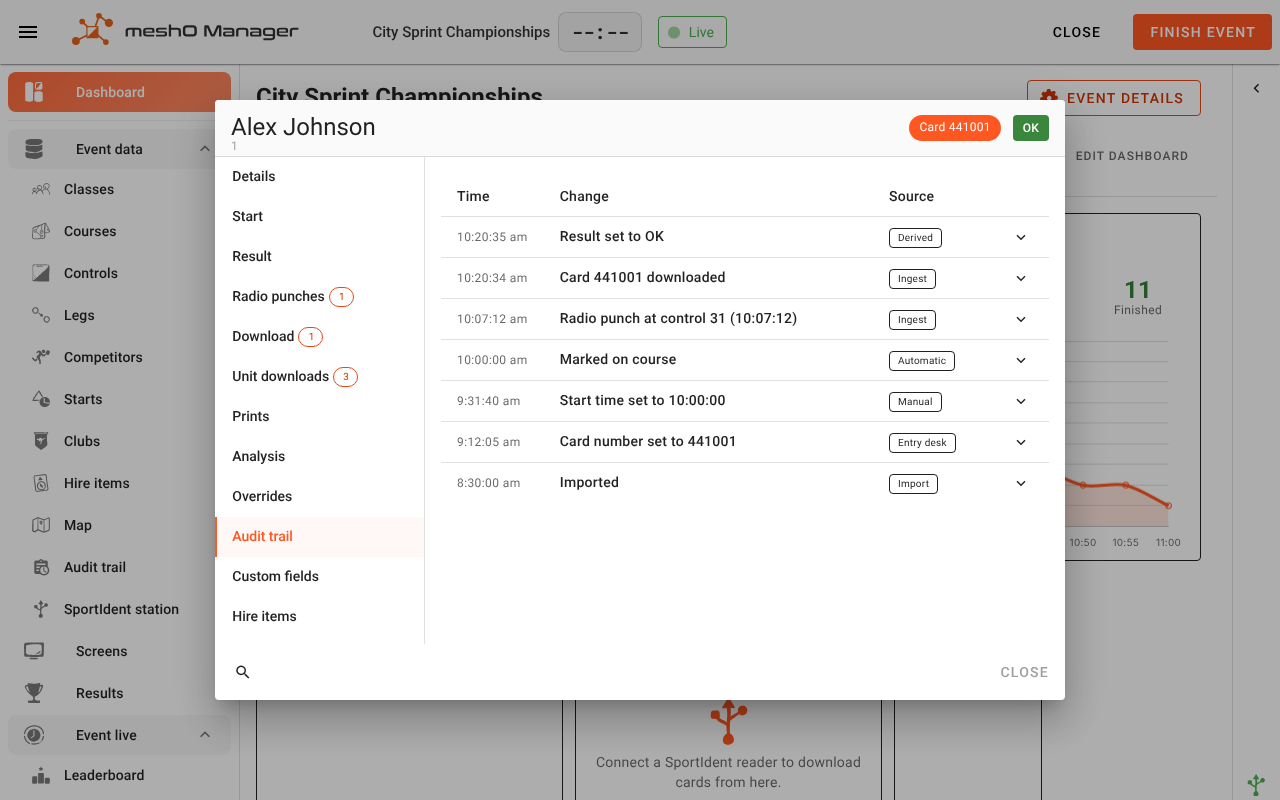Expand the 'Marked on course' row

pyautogui.click(x=1021, y=360)
